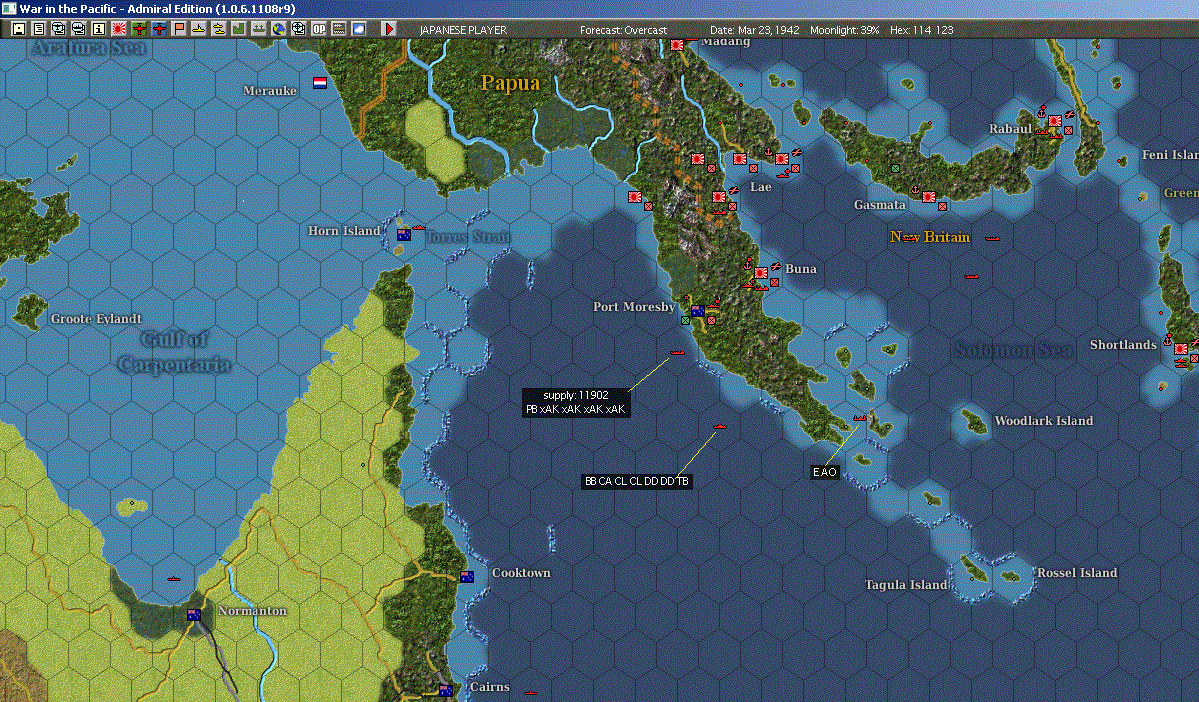This screenshot has height=702, width=1199.
Task: Click the crosshair target toolbar icon
Action: [298, 29]
